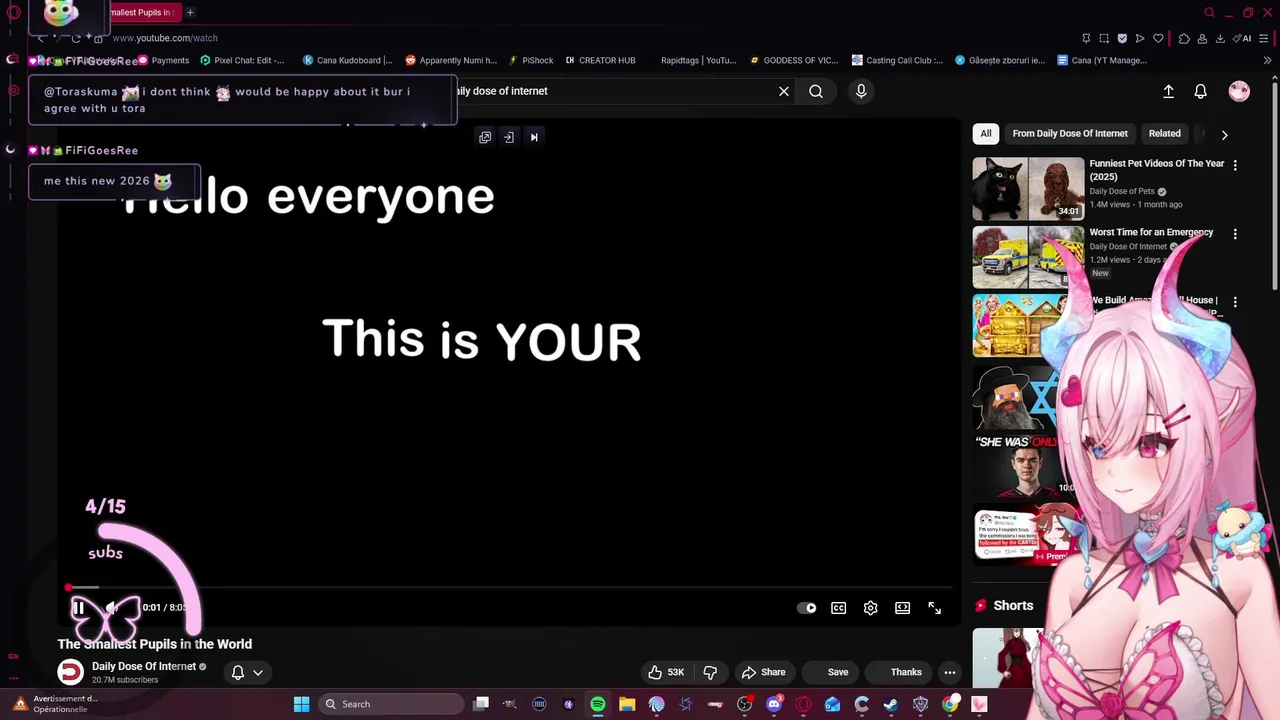Like the video with thumbs up

666,672
